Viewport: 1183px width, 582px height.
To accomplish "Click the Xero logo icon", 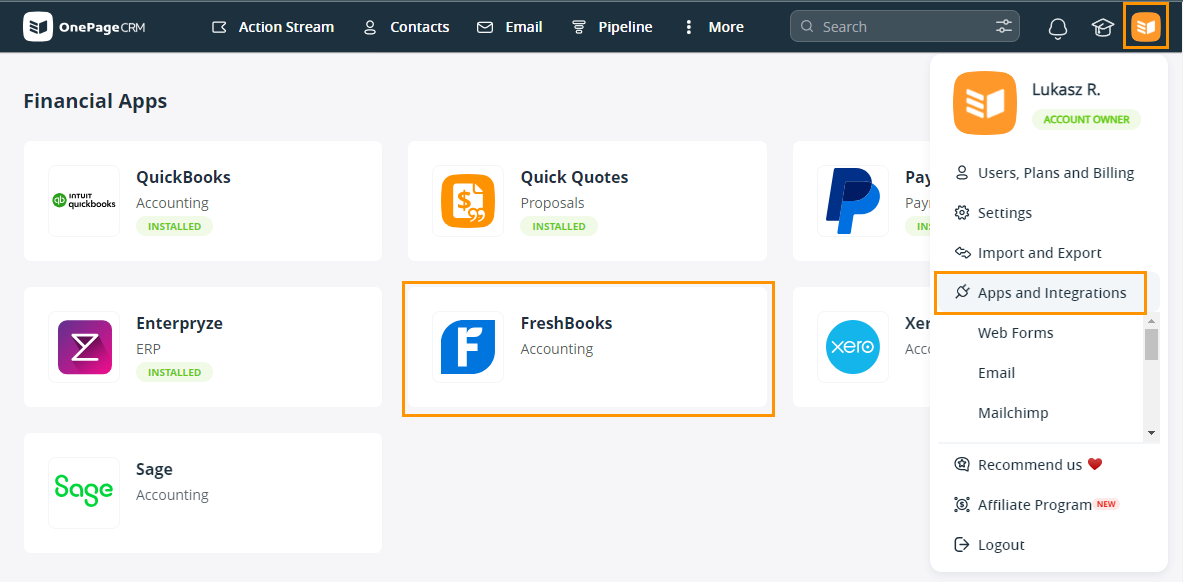I will coord(853,346).
